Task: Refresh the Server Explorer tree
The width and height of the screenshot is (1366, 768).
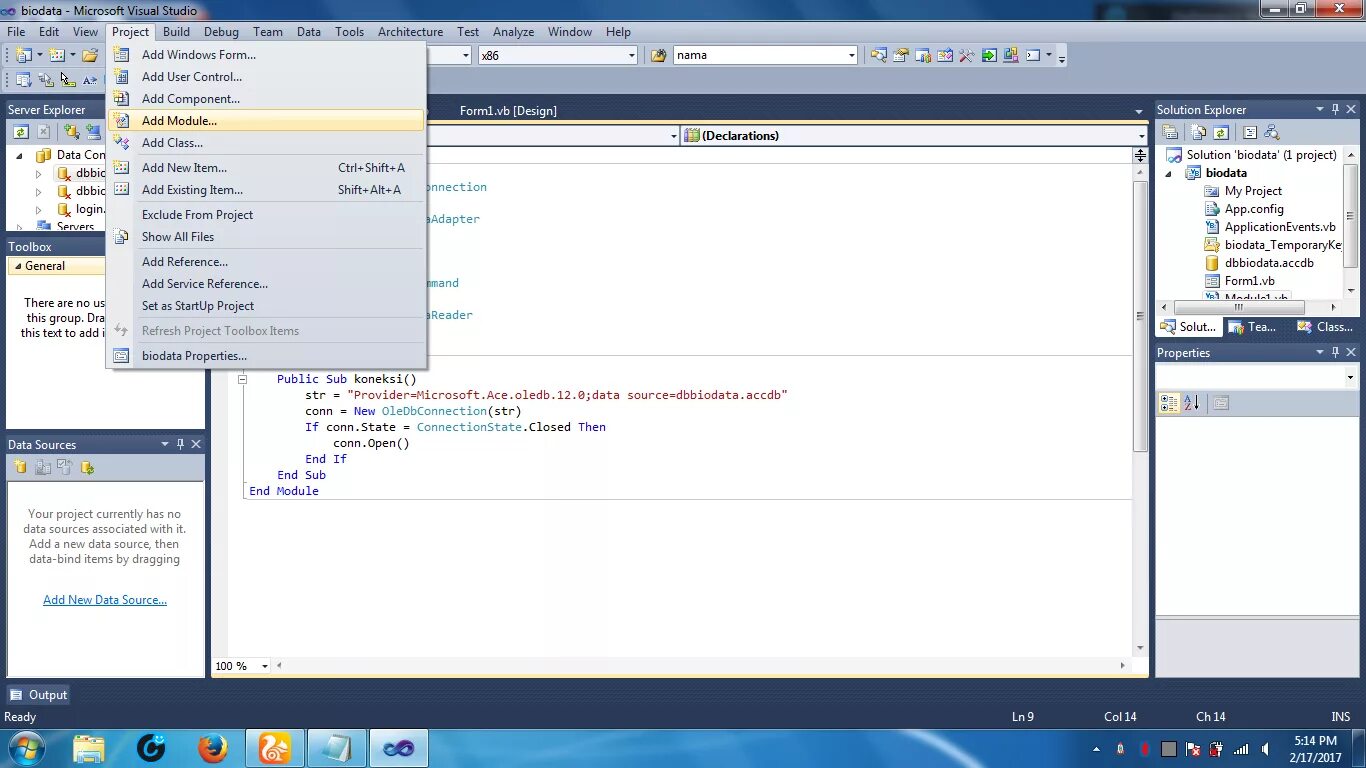Action: click(x=20, y=132)
